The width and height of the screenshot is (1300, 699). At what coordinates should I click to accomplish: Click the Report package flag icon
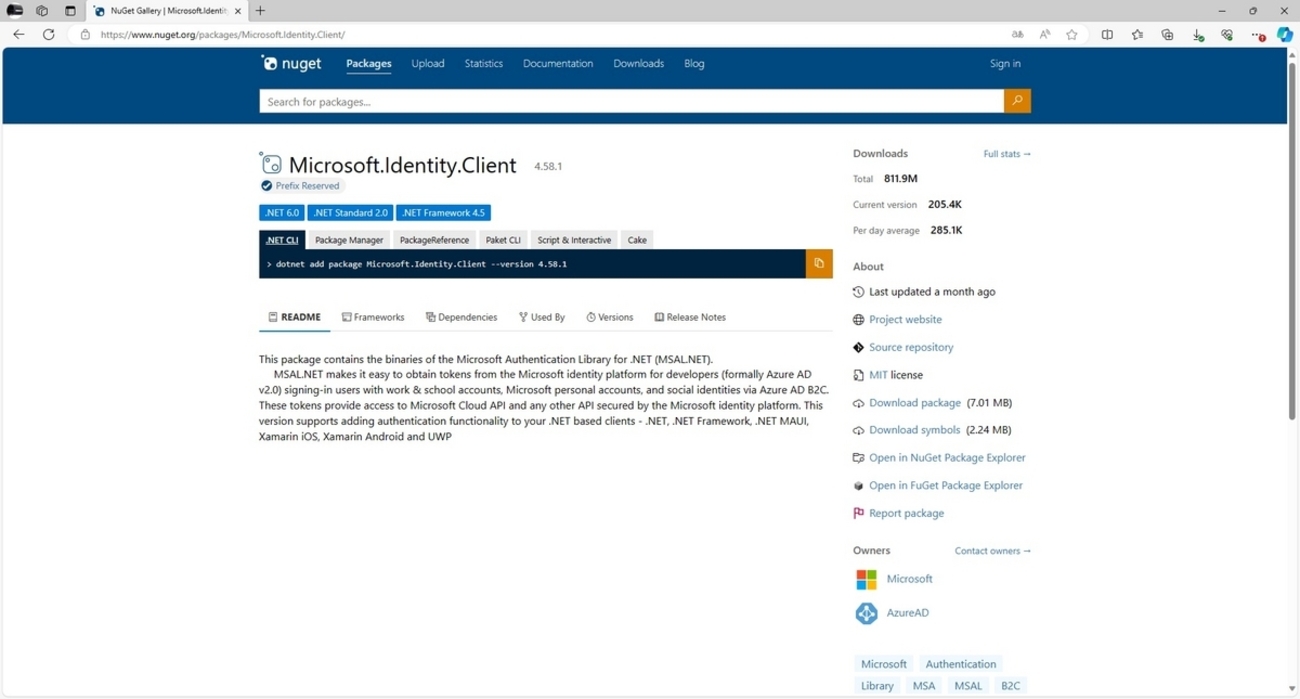point(857,512)
